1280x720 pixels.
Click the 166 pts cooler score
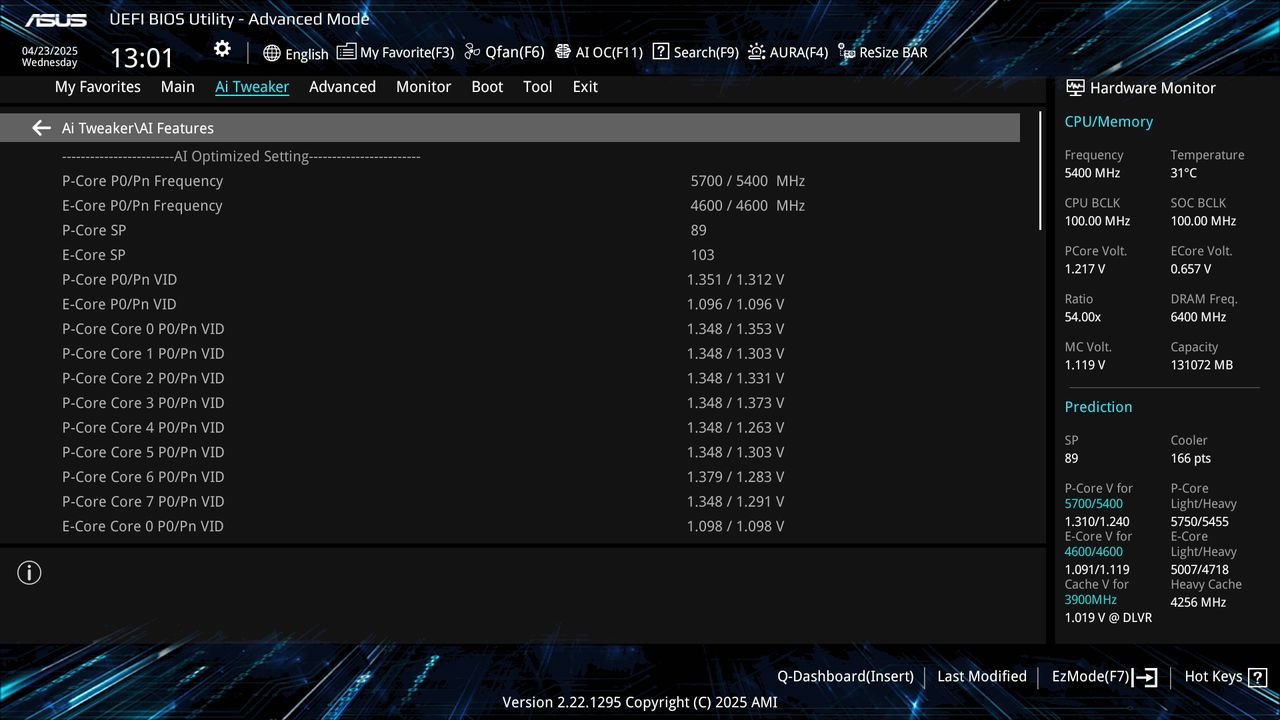click(x=1191, y=458)
